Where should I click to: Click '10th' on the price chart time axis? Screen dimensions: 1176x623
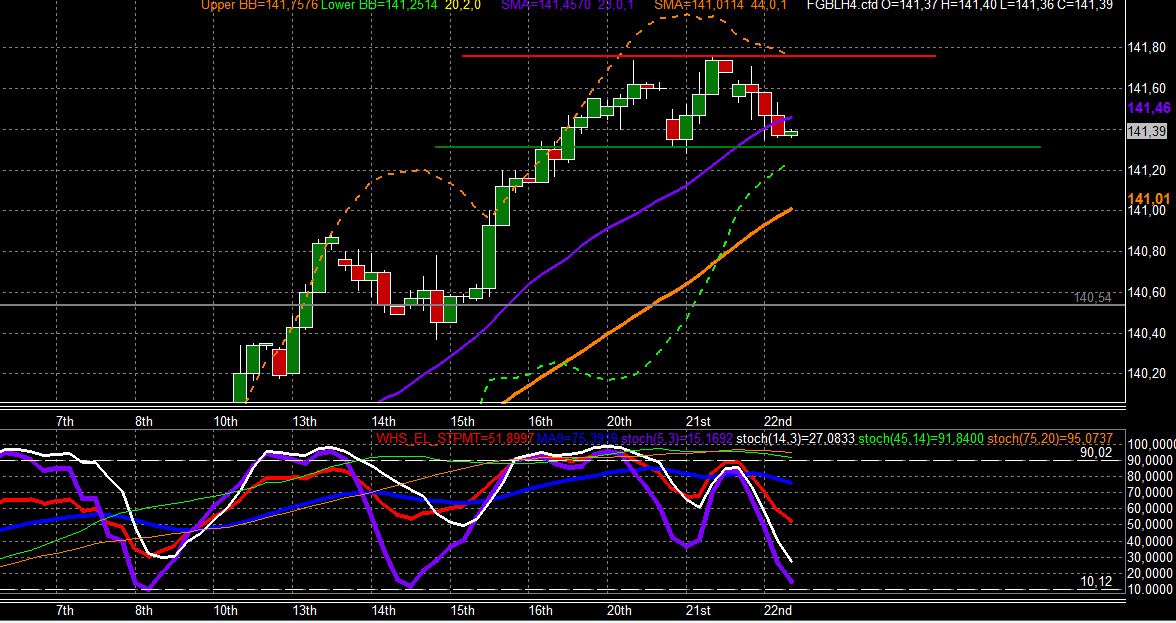[224, 421]
